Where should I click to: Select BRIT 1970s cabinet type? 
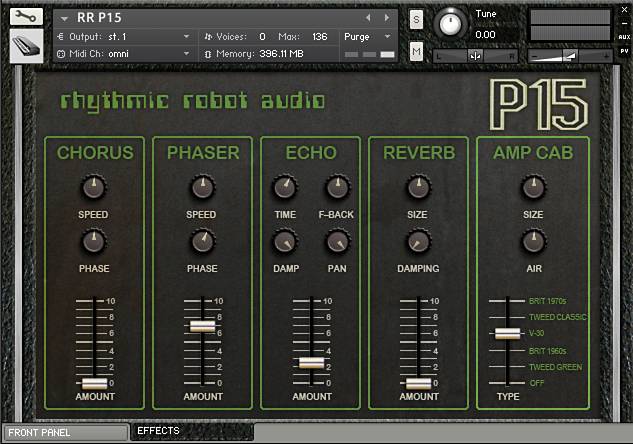[547, 301]
